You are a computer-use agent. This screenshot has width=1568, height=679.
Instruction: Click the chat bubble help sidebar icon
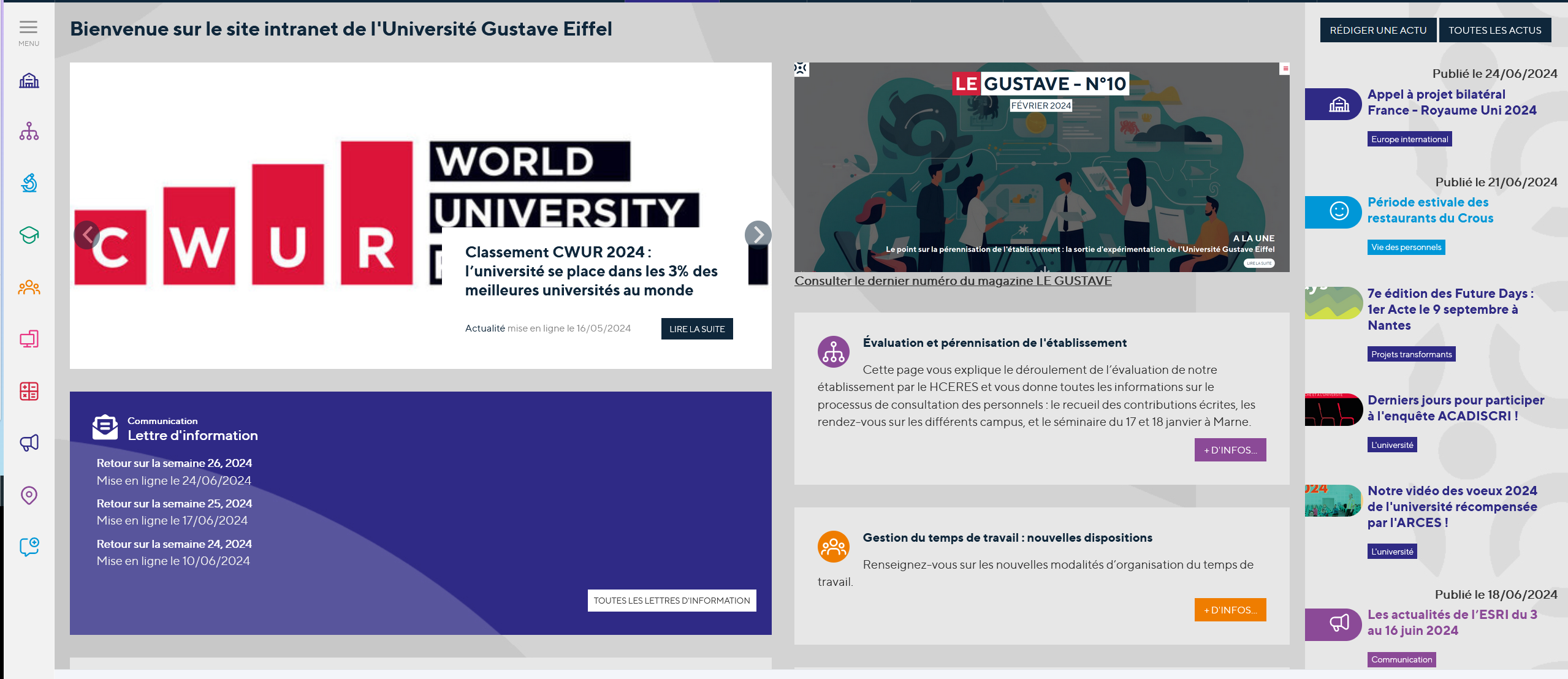click(29, 546)
